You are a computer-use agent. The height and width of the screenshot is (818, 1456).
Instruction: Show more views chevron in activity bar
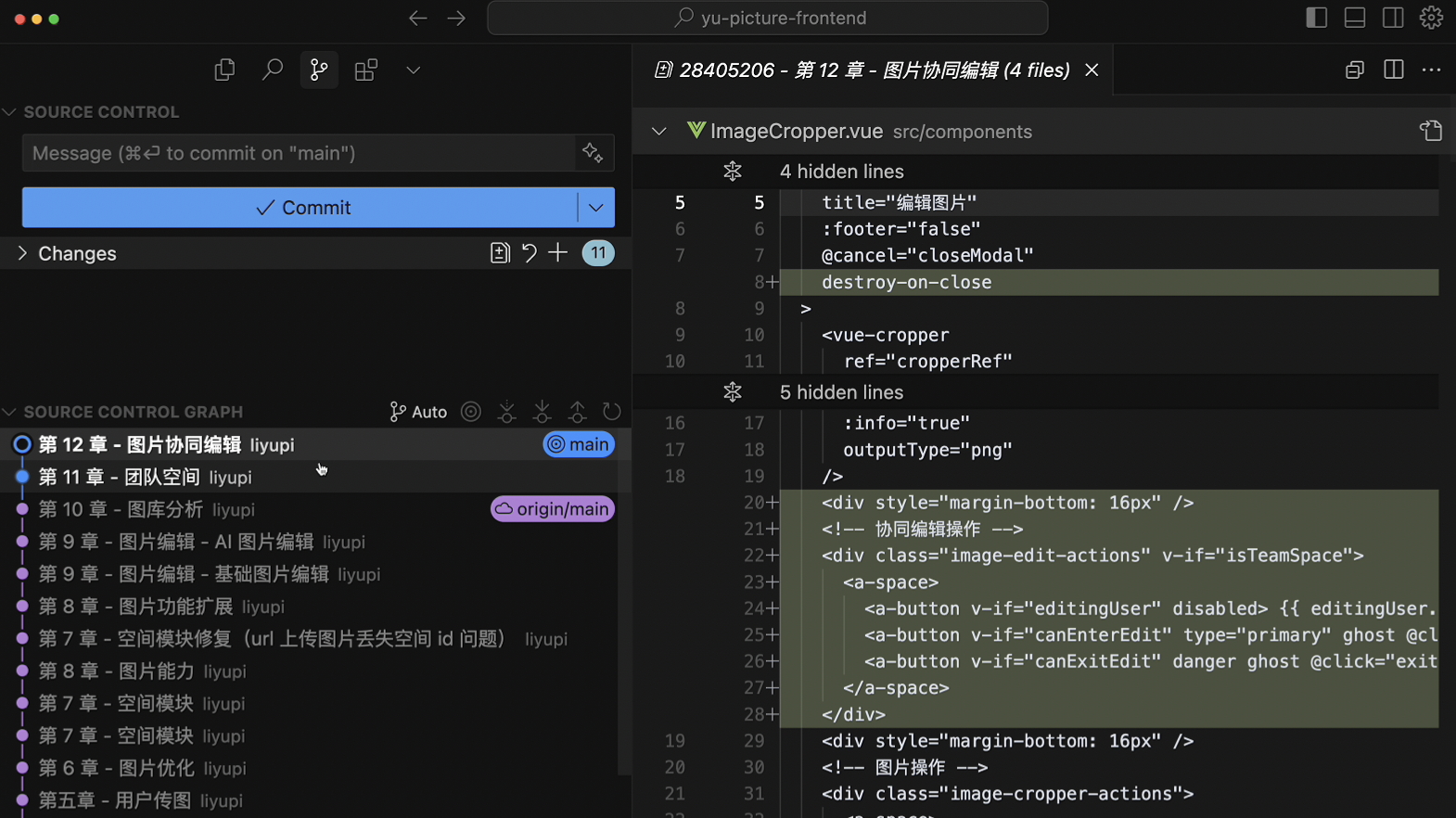[414, 70]
